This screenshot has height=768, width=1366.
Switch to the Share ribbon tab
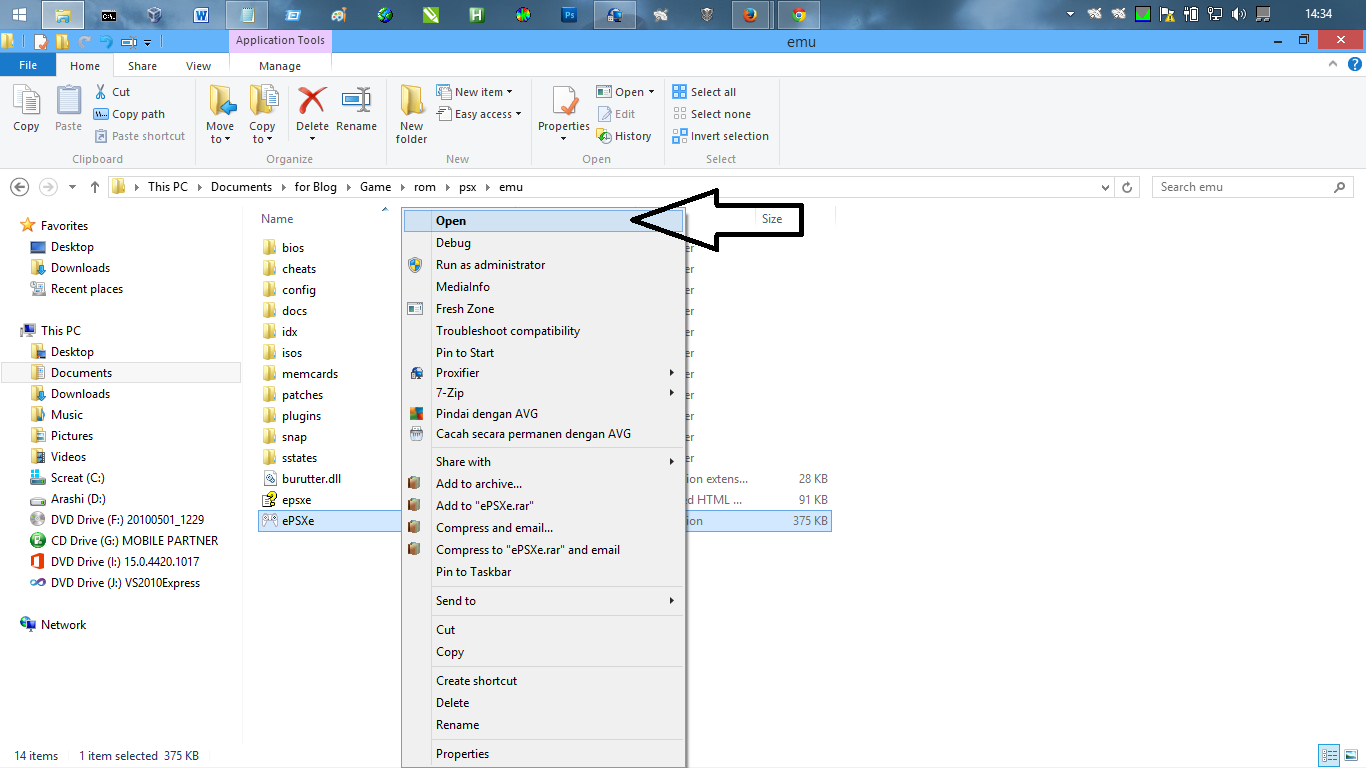pos(142,66)
